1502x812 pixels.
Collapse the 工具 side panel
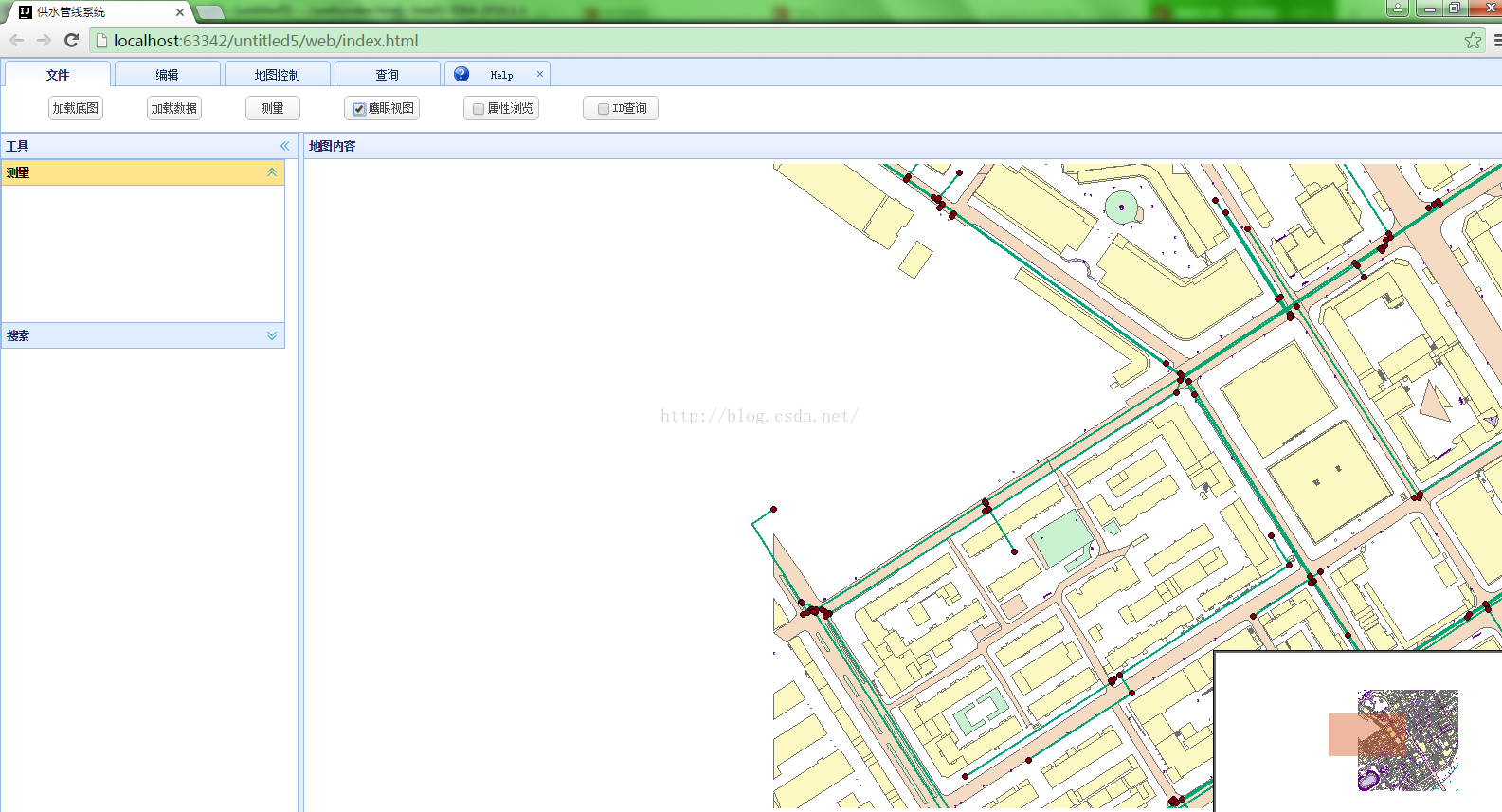click(284, 146)
